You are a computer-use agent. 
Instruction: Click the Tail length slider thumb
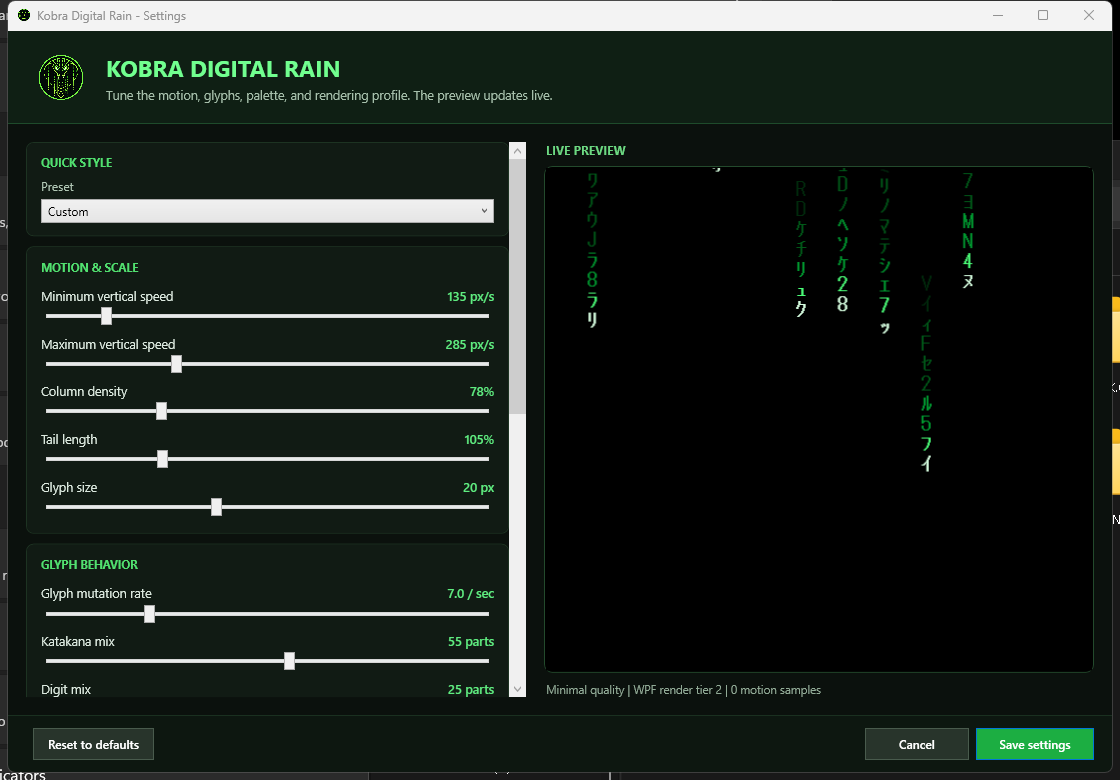pyautogui.click(x=162, y=459)
